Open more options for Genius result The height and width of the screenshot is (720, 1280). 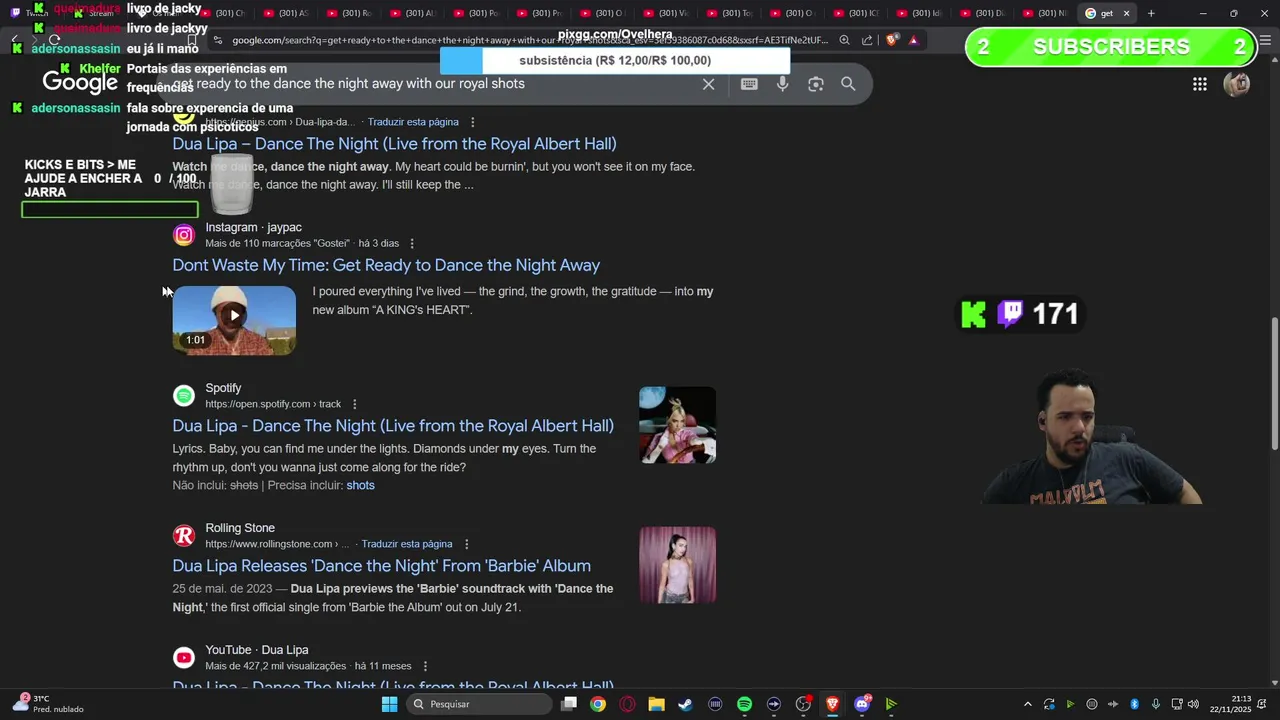(x=472, y=122)
